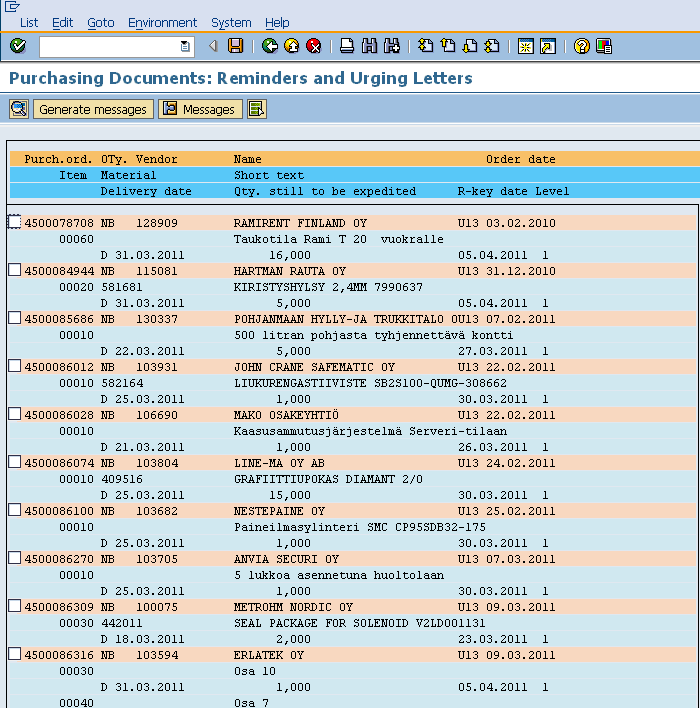The width and height of the screenshot is (700, 708).
Task: Tick checkbox for order 4500078708
Action: pos(14,222)
